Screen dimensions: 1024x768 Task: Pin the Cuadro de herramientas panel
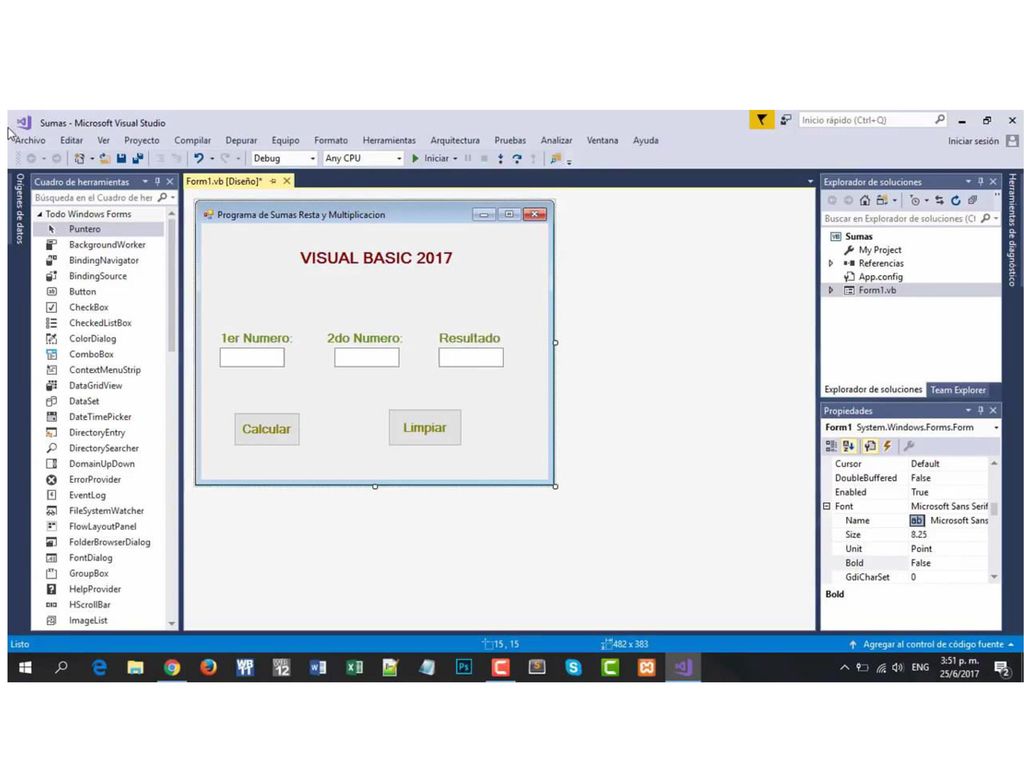tap(157, 182)
